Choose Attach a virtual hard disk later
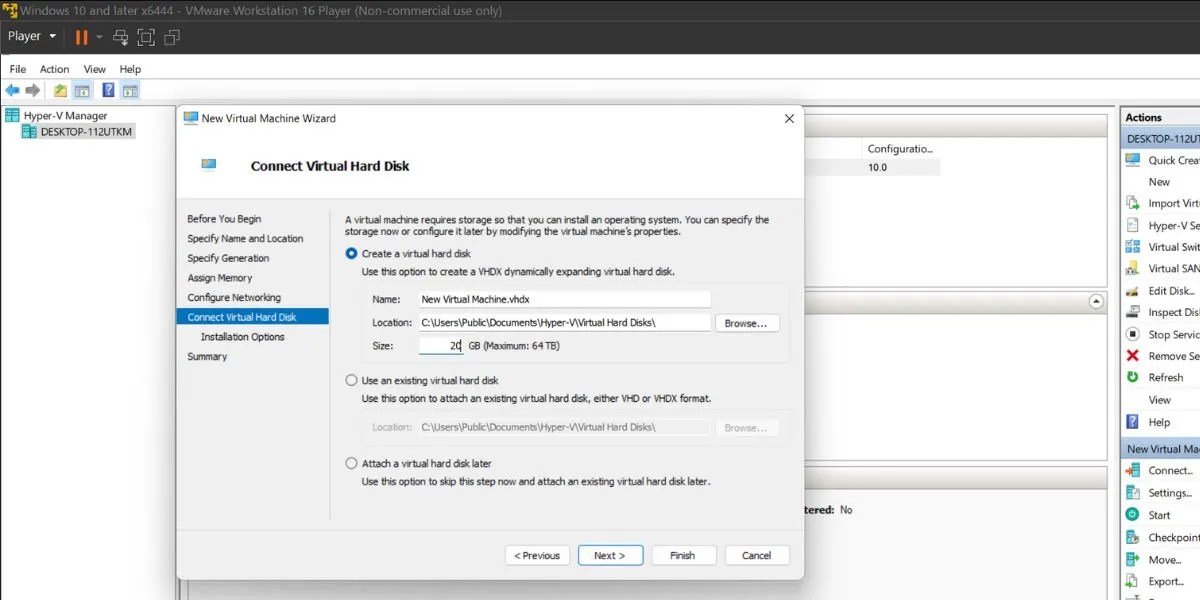Screen dimensions: 1200x600 351,463
